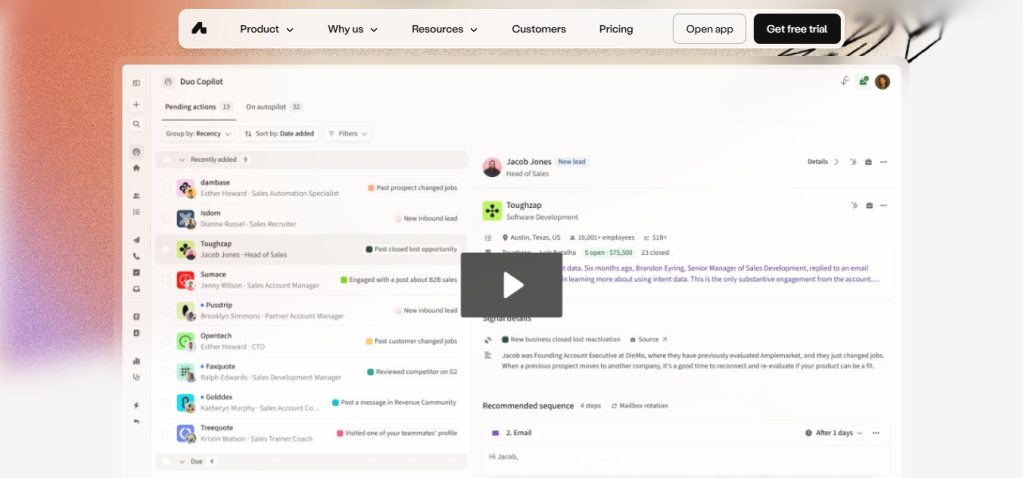Open the paper plane sequences sidebar icon

(x=136, y=240)
